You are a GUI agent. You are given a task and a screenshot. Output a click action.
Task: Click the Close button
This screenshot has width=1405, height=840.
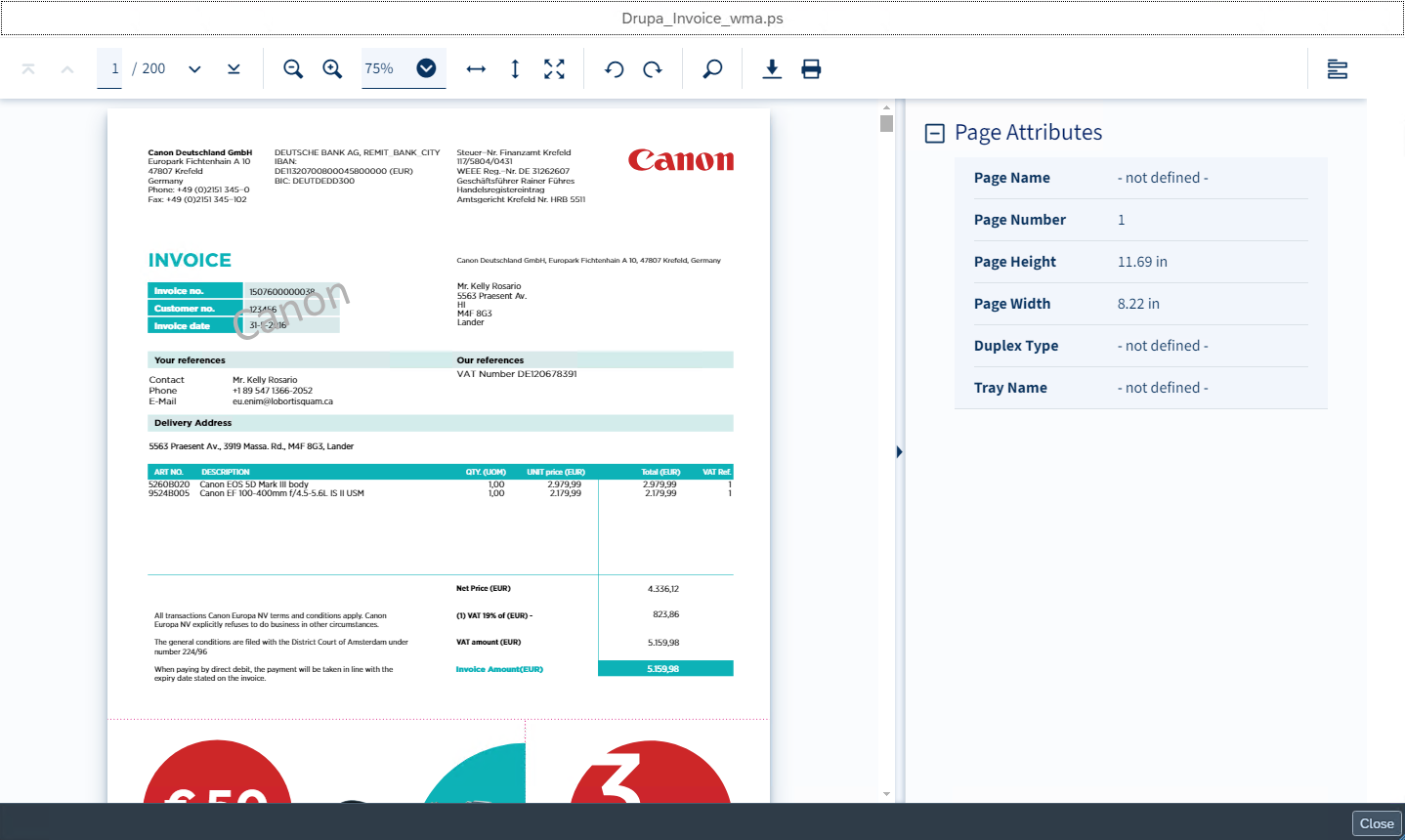[x=1377, y=823]
